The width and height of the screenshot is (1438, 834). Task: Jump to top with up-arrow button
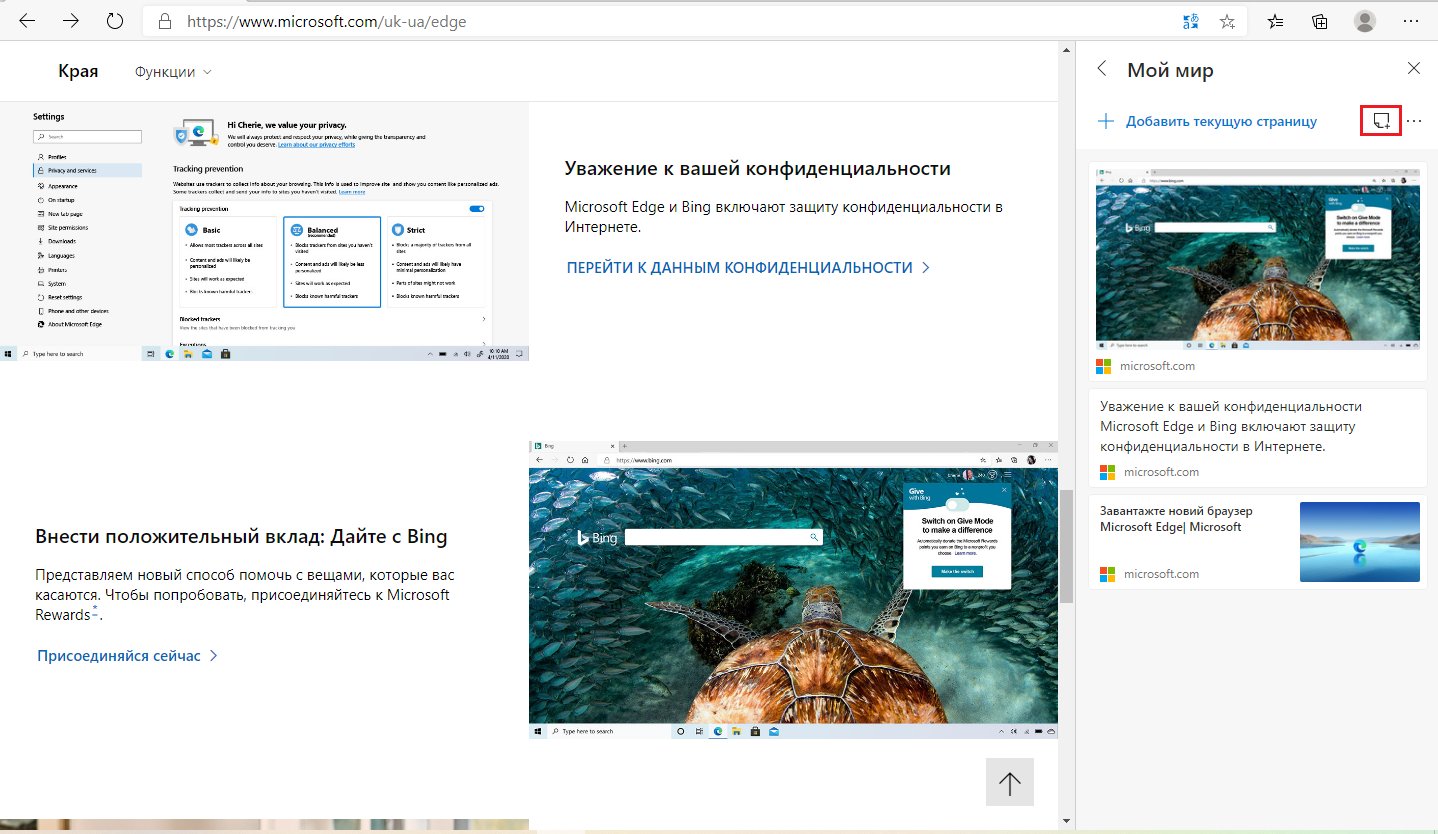point(1009,782)
